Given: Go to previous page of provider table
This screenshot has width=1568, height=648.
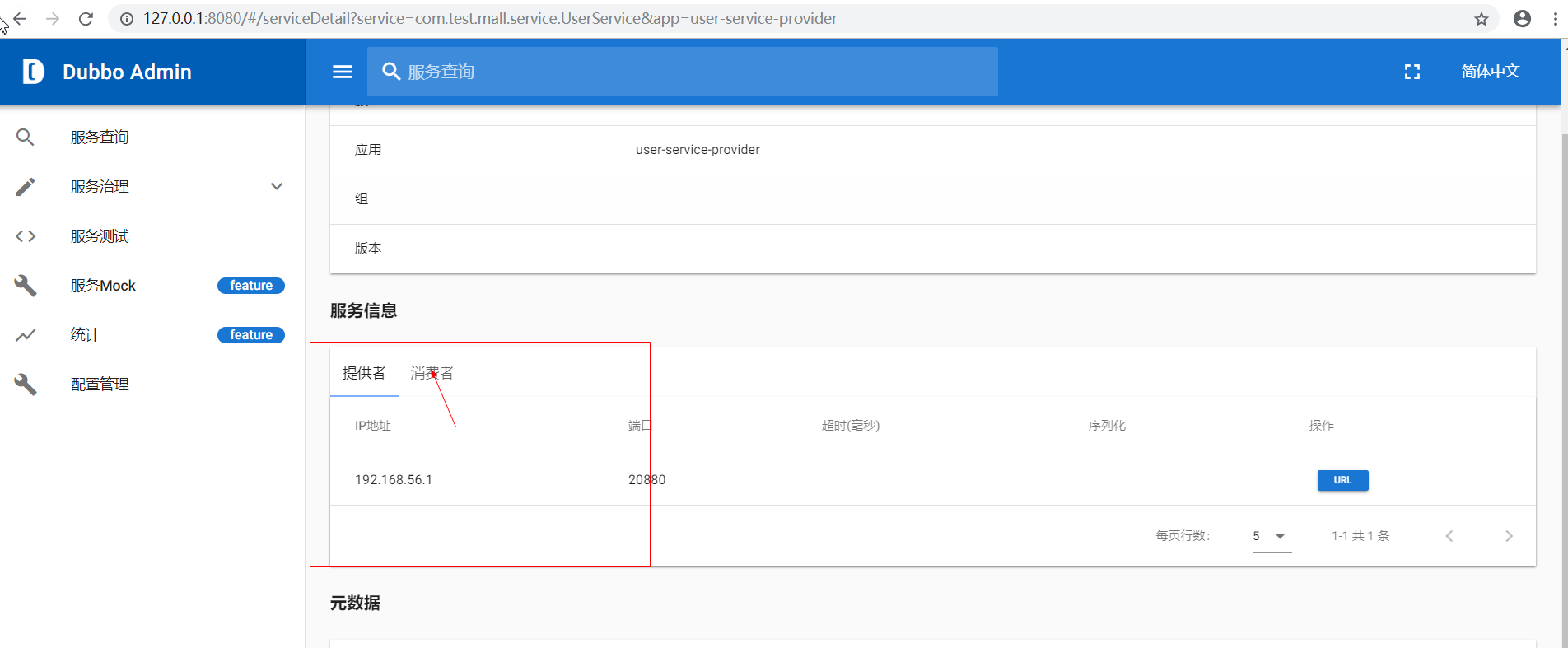Looking at the screenshot, I should point(1449,536).
